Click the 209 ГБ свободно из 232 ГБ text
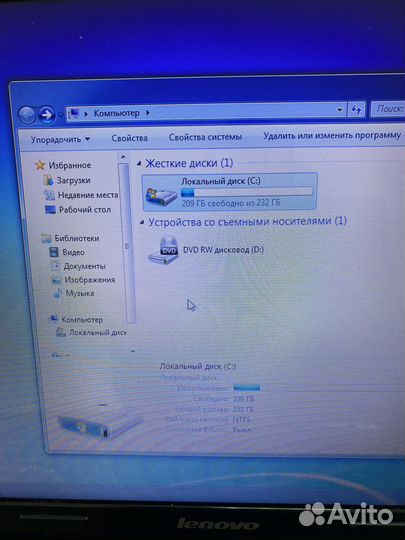This screenshot has height=540, width=405. click(x=231, y=203)
